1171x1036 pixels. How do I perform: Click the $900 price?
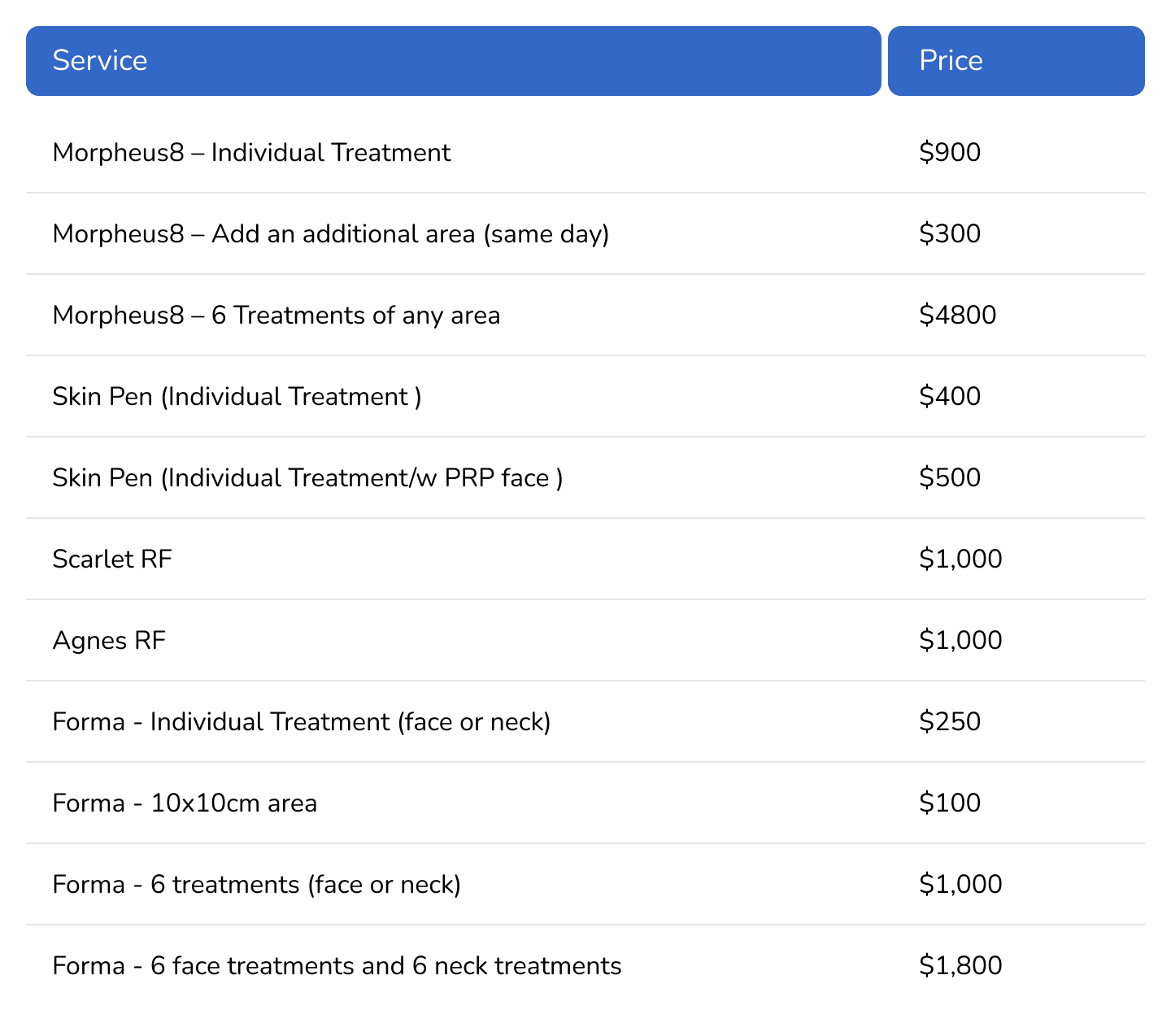tap(949, 153)
